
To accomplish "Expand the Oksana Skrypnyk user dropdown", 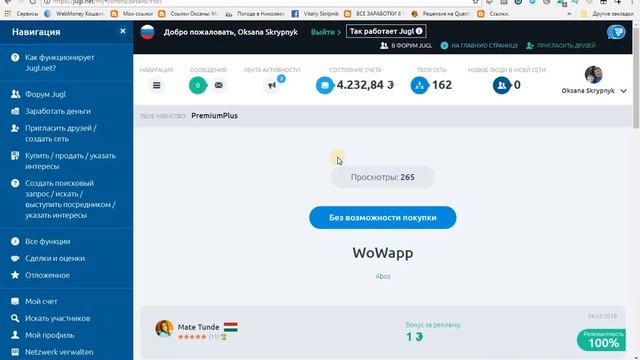I will tap(623, 91).
